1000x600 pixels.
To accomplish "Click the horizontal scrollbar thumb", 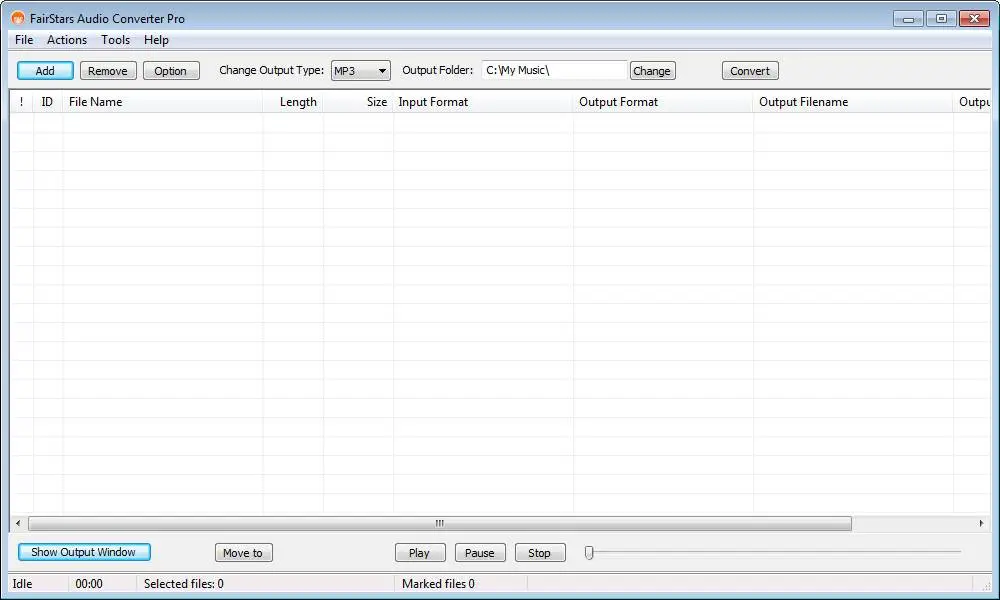I will [x=440, y=523].
